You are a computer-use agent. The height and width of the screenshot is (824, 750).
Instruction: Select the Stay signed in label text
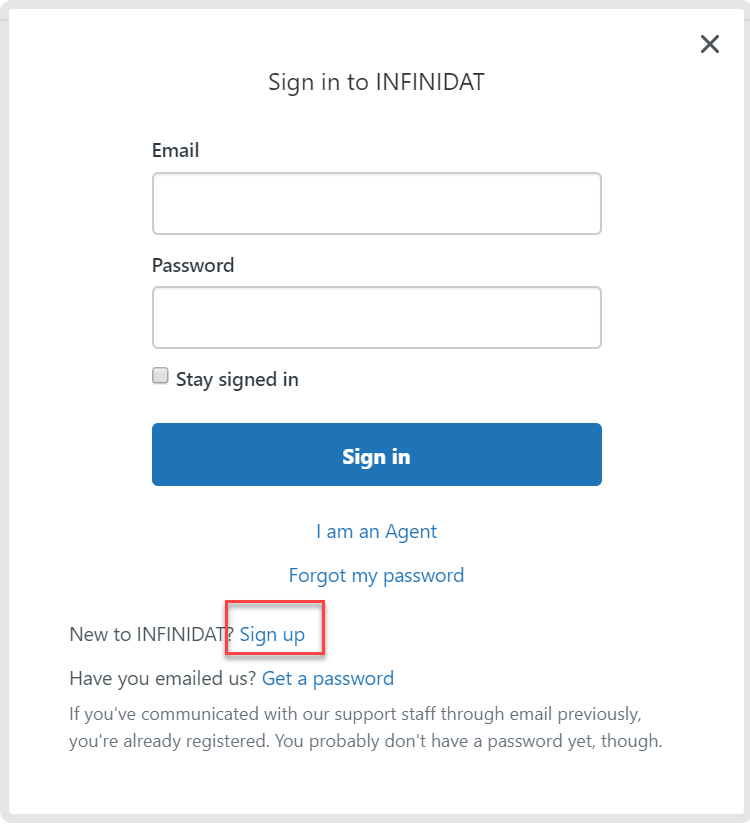pyautogui.click(x=237, y=379)
